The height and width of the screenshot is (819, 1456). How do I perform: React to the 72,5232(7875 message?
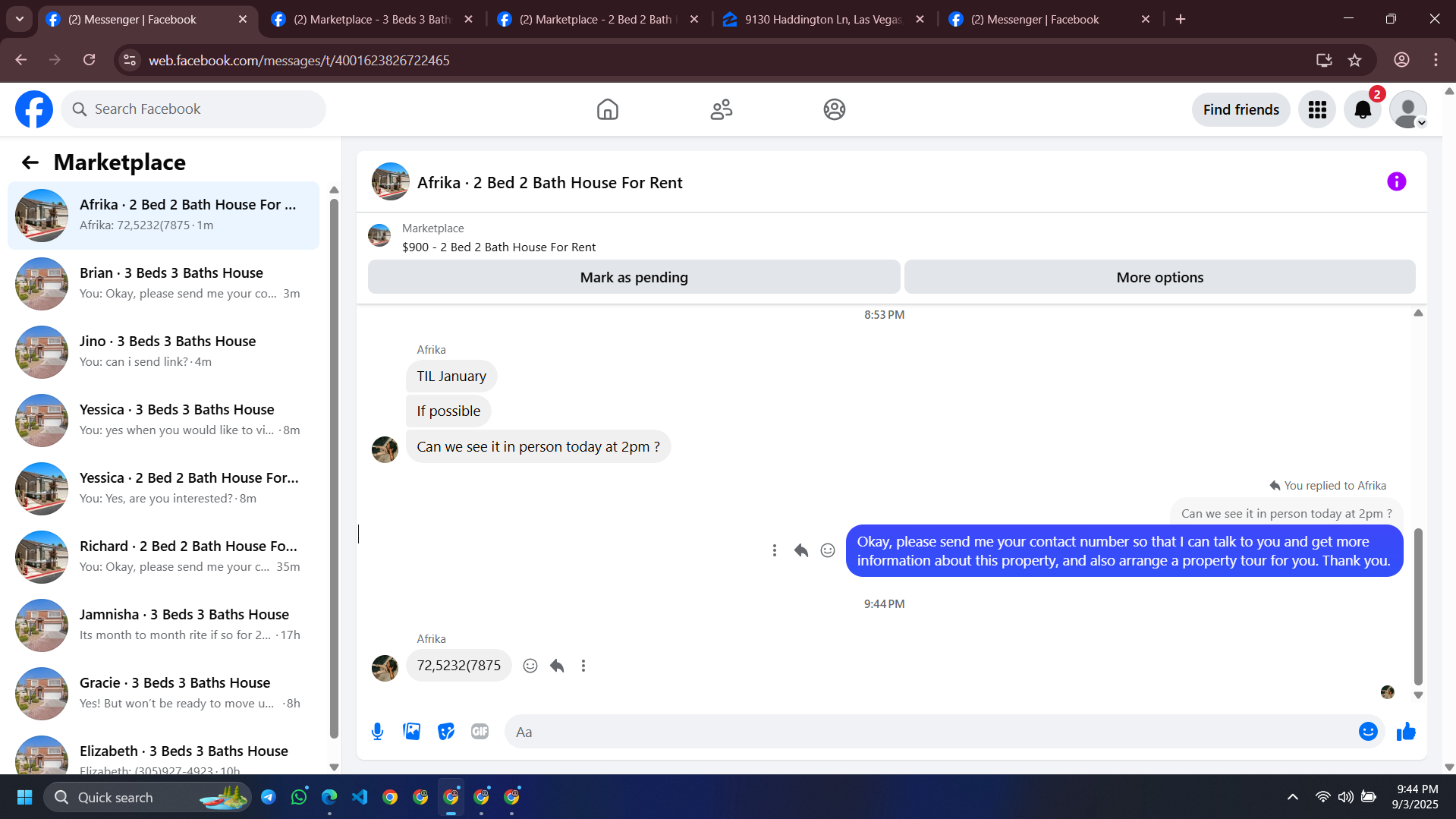click(530, 666)
